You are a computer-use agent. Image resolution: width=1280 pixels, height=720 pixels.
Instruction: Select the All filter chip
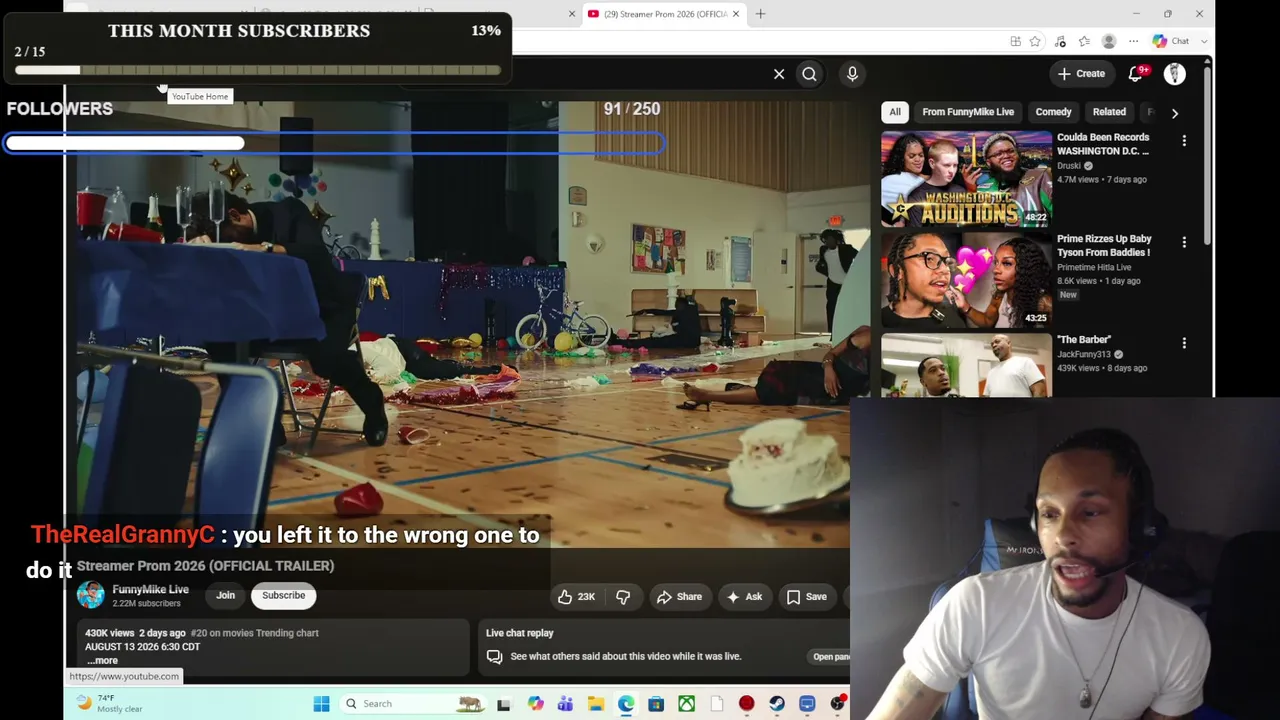(x=895, y=112)
